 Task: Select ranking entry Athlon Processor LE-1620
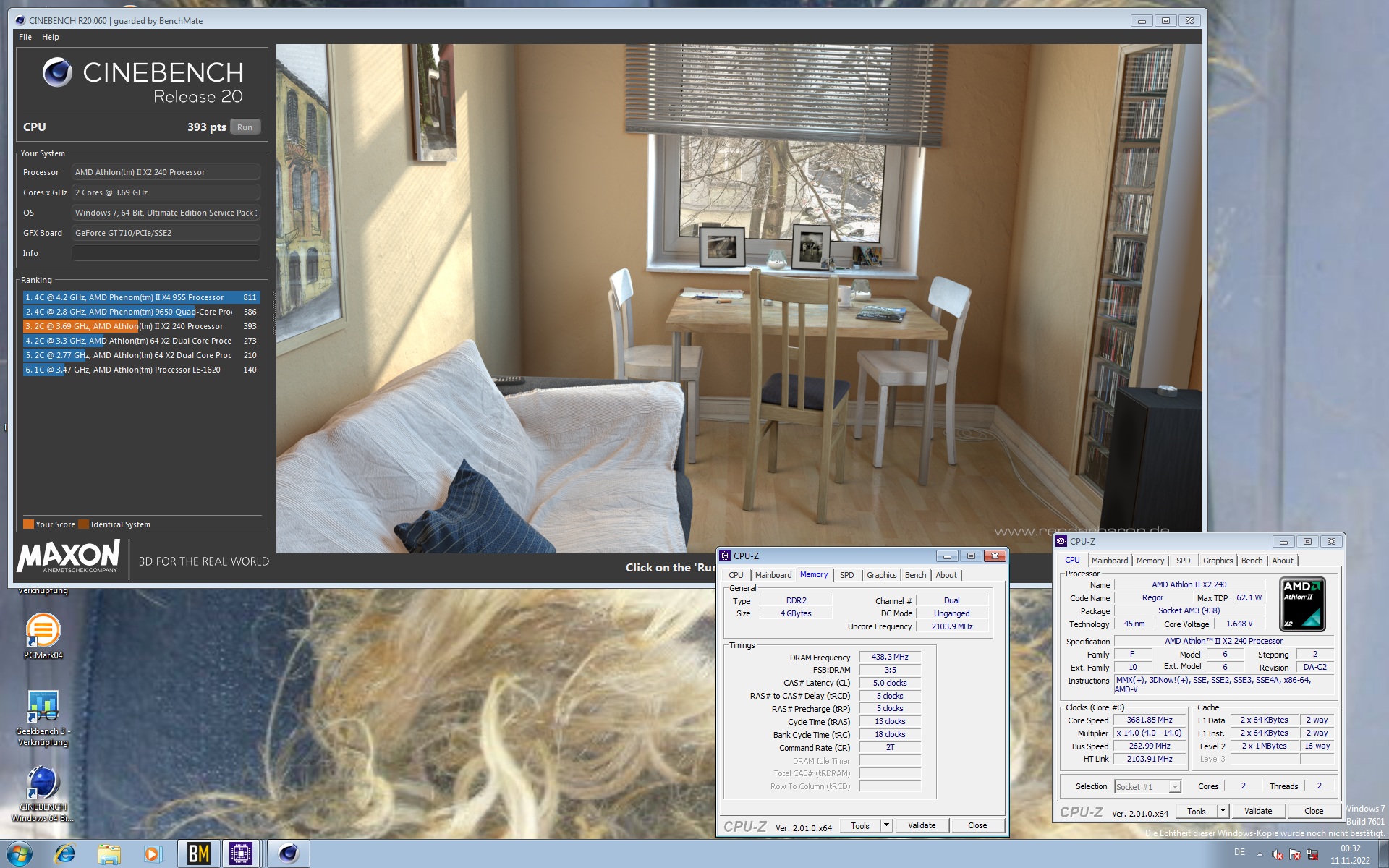point(141,370)
